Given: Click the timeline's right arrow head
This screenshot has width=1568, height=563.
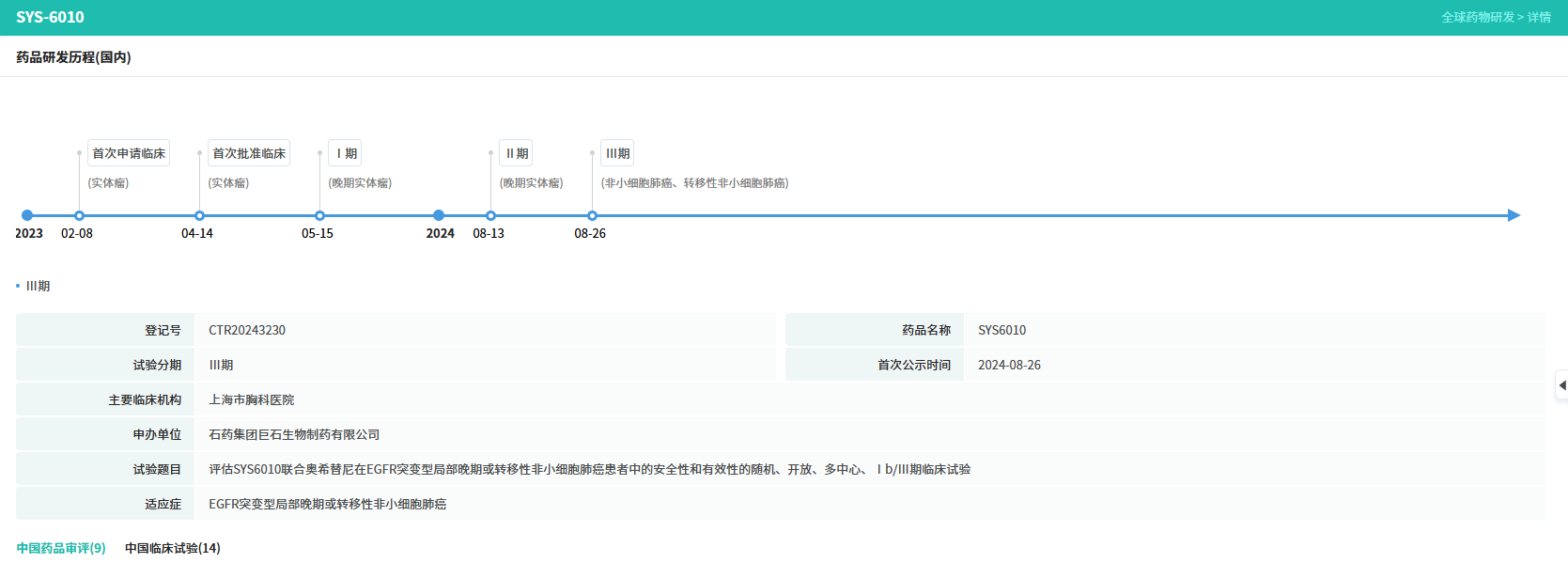Looking at the screenshot, I should point(1514,215).
